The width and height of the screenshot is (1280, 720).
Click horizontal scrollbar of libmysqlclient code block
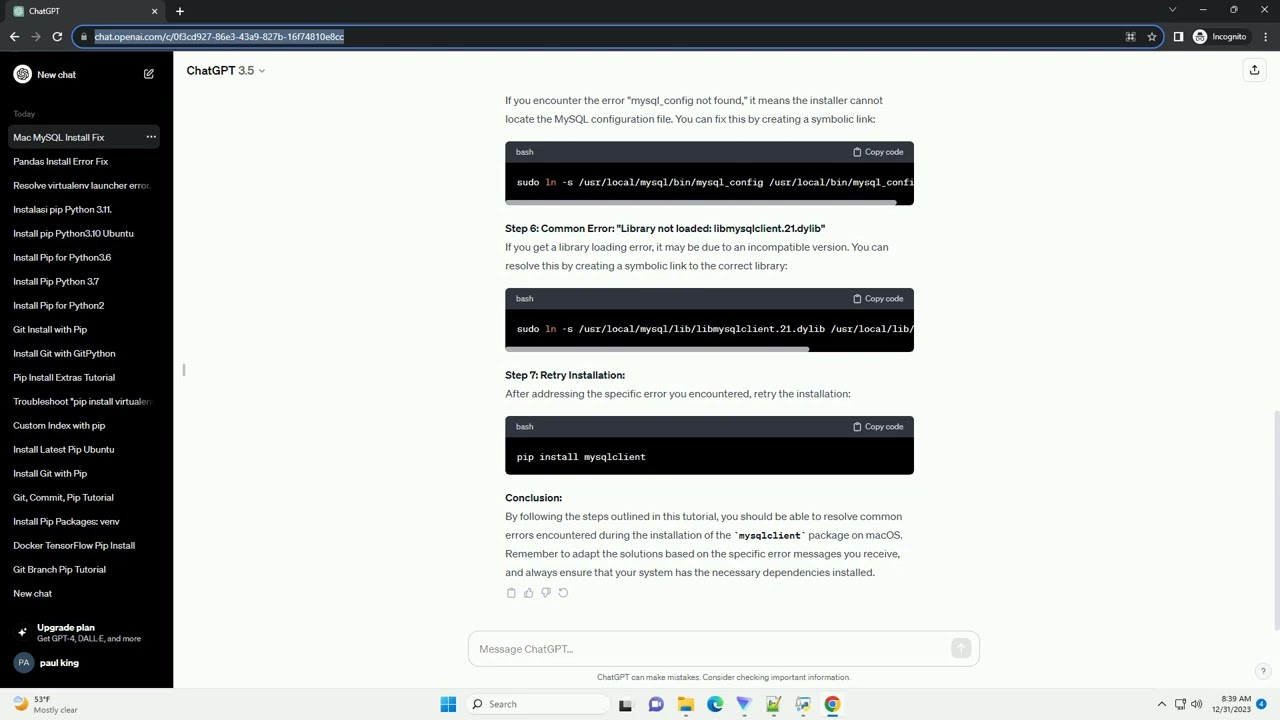pos(657,349)
